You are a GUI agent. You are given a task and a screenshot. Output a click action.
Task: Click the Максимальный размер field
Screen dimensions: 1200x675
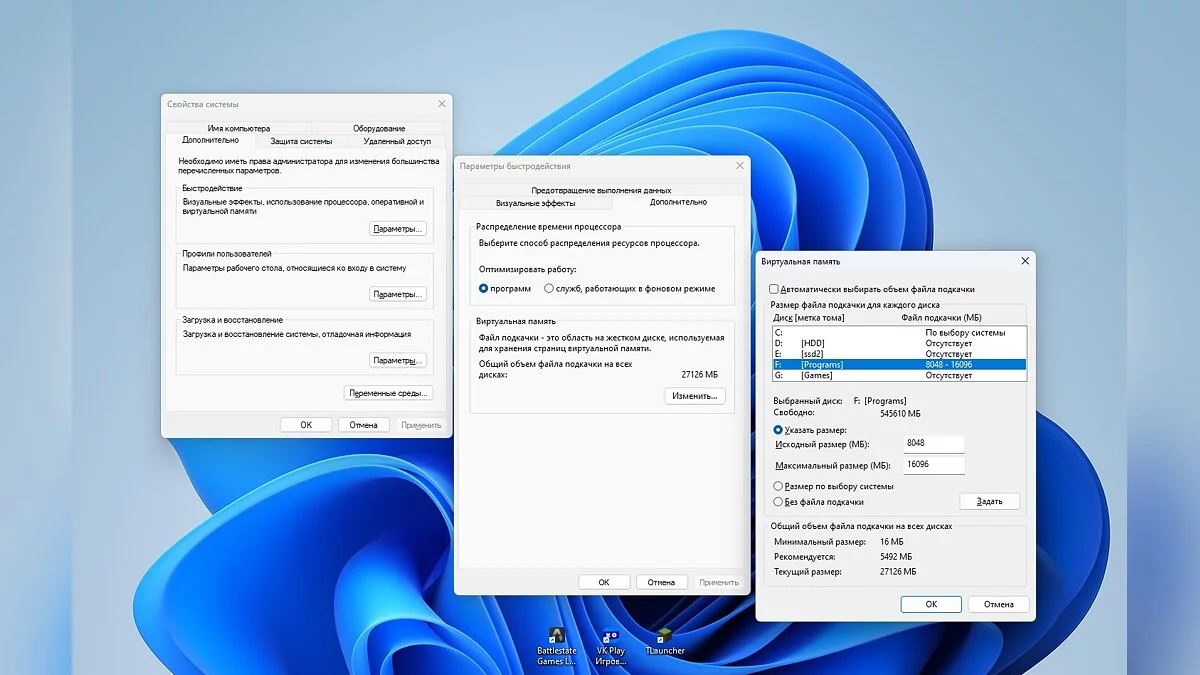click(x=934, y=465)
